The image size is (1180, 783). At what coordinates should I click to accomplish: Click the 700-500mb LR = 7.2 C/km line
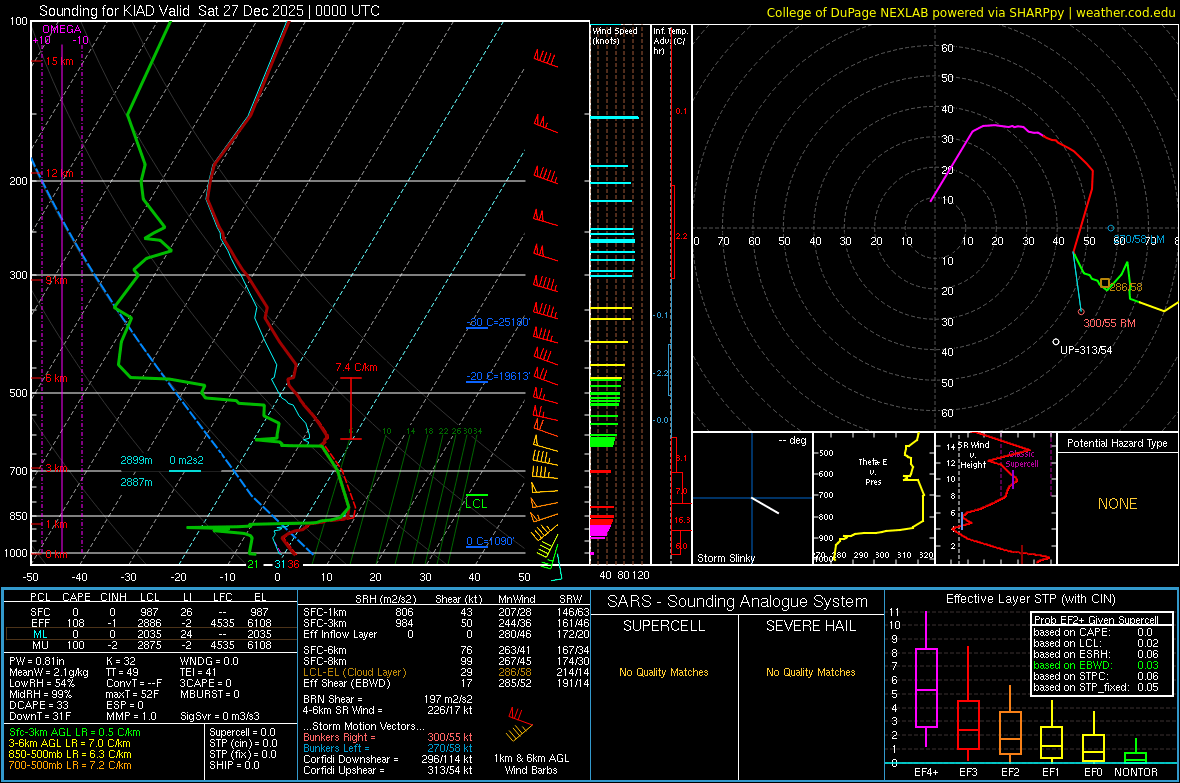[70, 765]
